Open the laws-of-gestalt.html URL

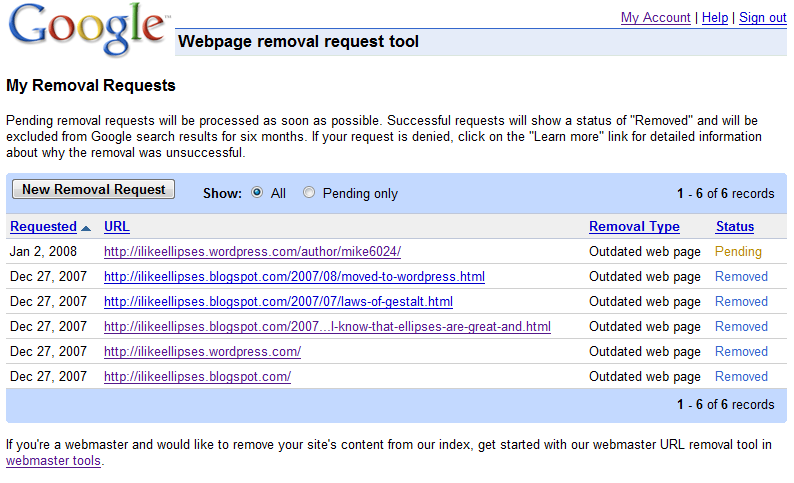click(x=278, y=302)
